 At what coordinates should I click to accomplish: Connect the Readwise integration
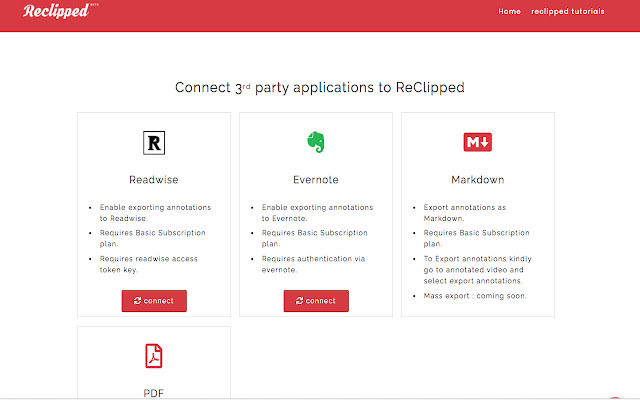pyautogui.click(x=154, y=301)
